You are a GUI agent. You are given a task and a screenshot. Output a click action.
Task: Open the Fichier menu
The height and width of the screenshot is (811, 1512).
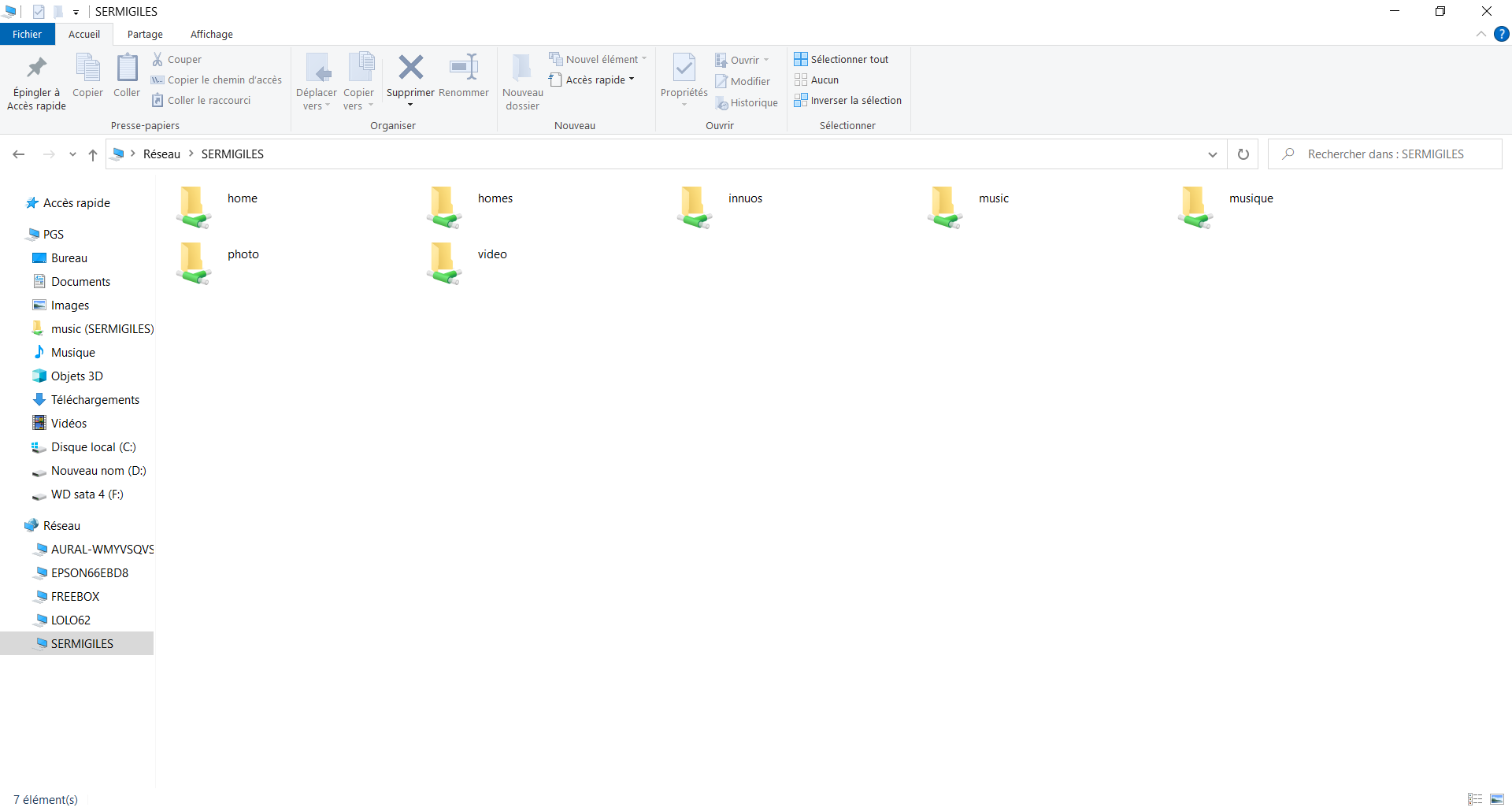[x=27, y=34]
